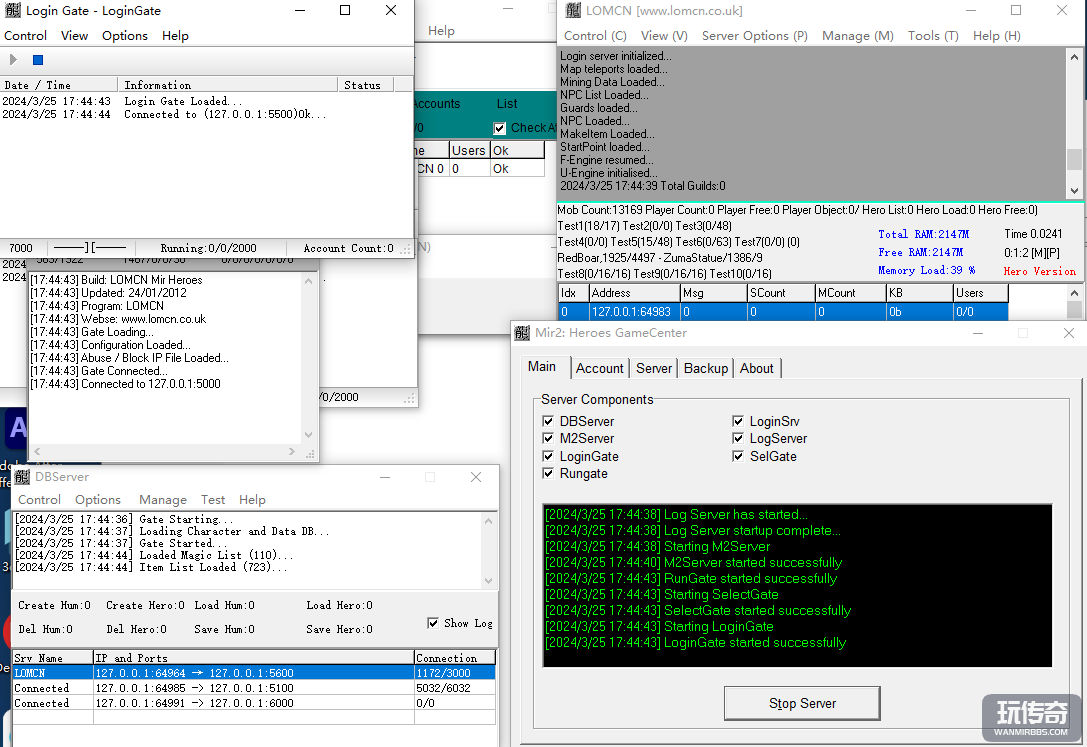Open the Options menu in Login Gate
Viewport: 1087px width, 747px height.
pyautogui.click(x=125, y=35)
